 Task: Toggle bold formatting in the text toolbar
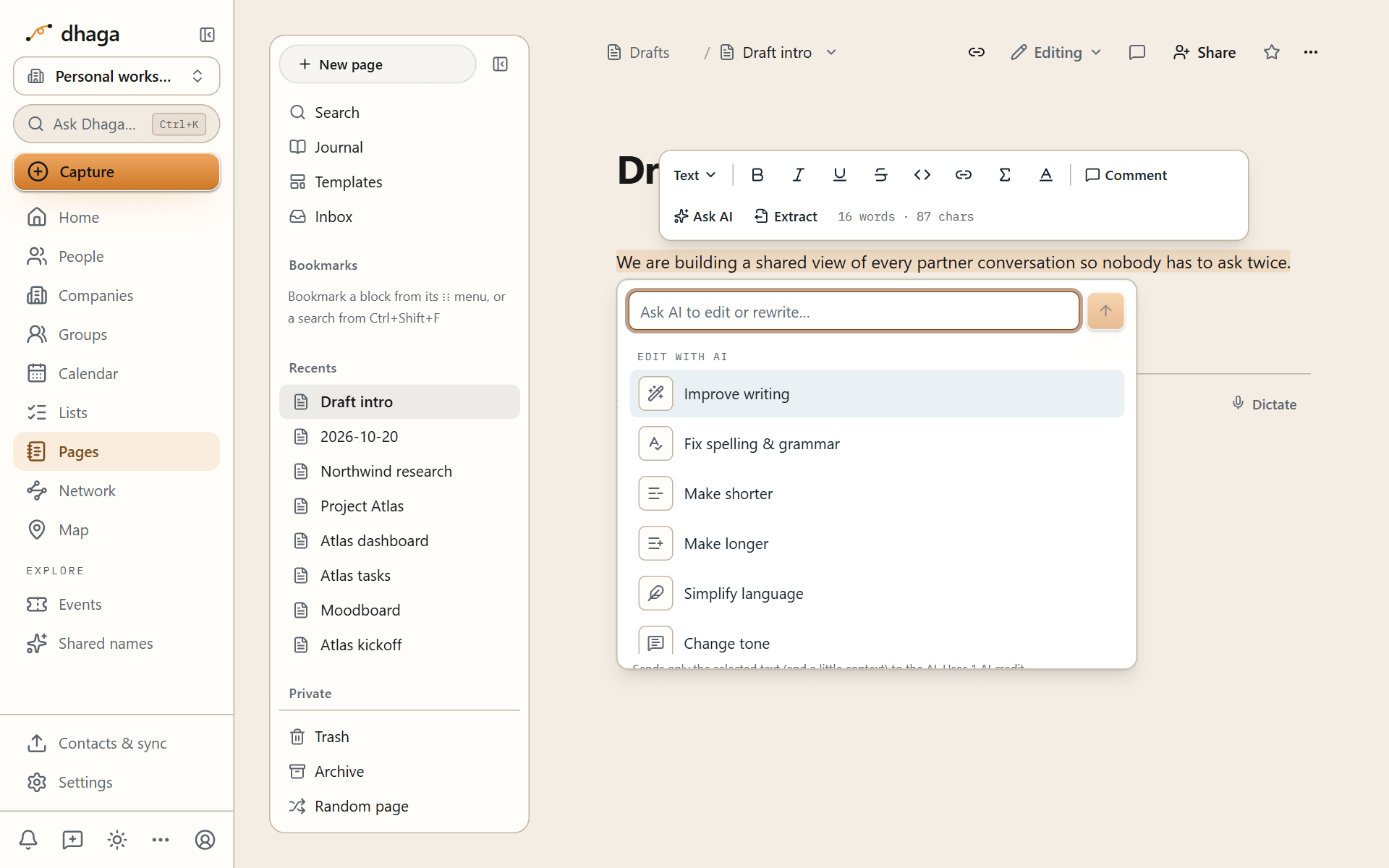pos(757,175)
